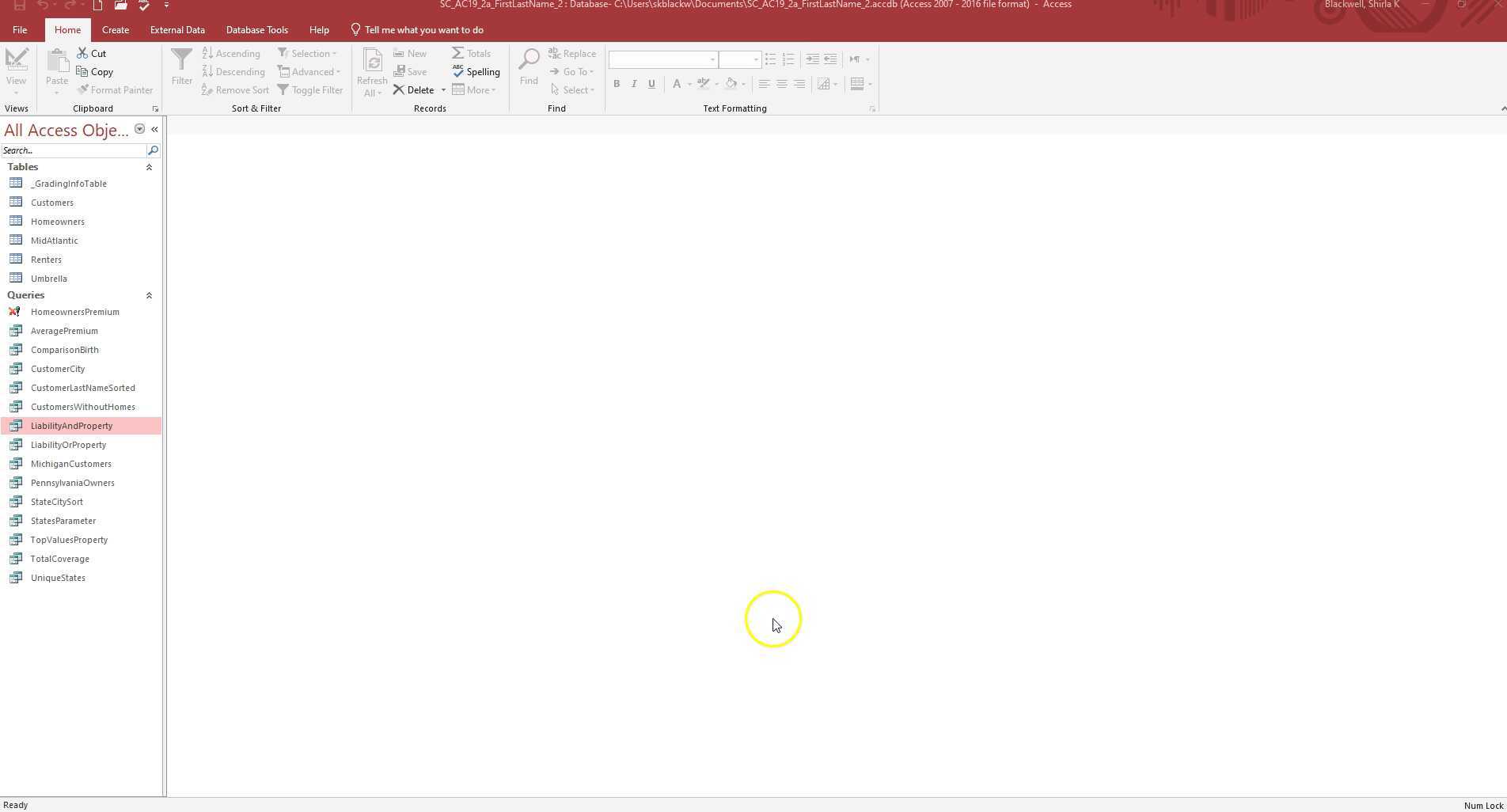Select the Replace icon
Screen dimensions: 1507x812
click(x=572, y=53)
